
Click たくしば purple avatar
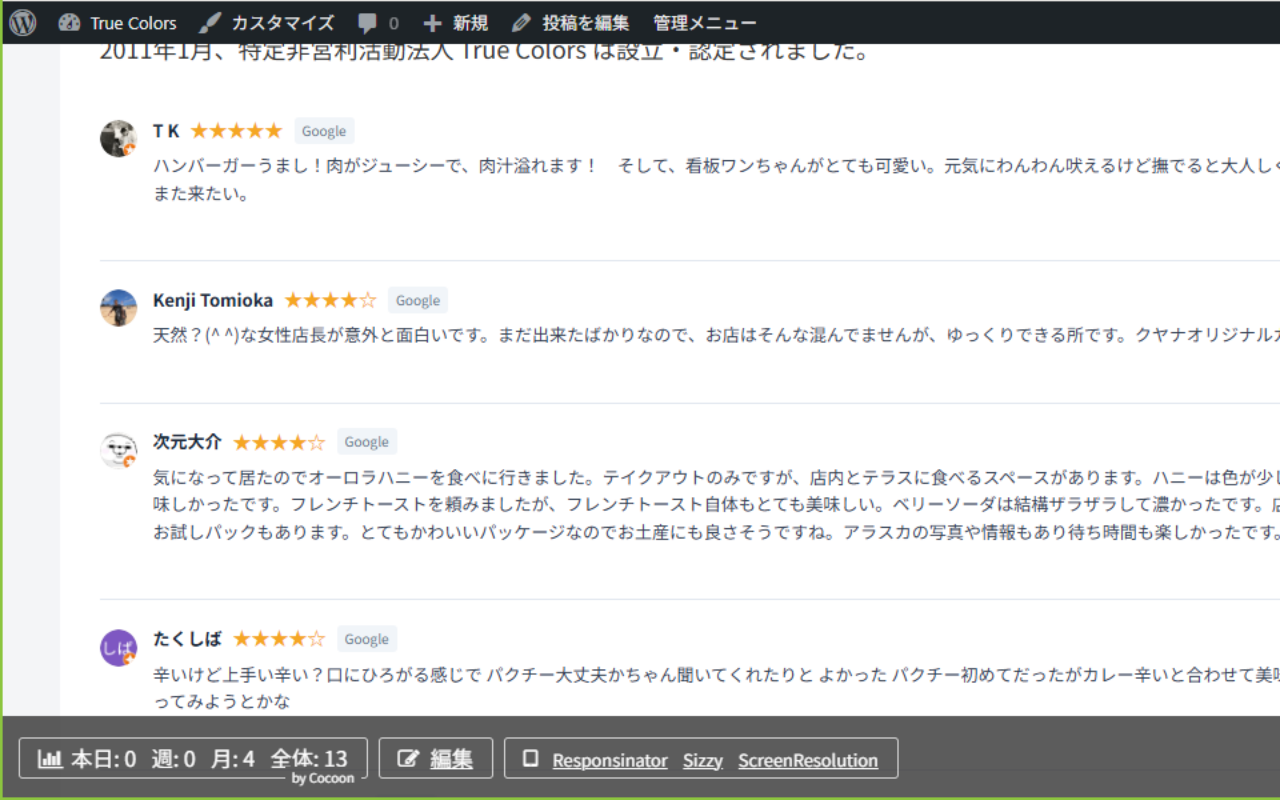click(118, 647)
